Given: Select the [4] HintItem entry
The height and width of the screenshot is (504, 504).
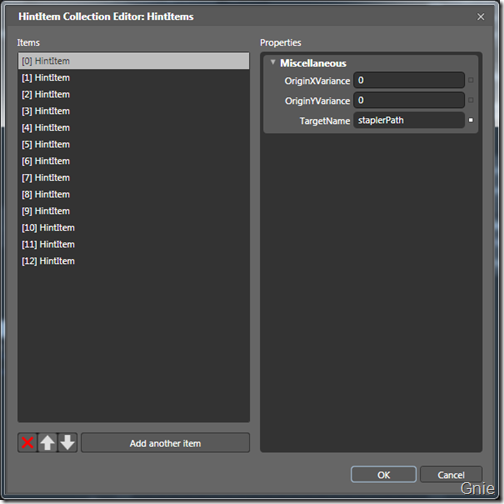Looking at the screenshot, I should tap(134, 128).
